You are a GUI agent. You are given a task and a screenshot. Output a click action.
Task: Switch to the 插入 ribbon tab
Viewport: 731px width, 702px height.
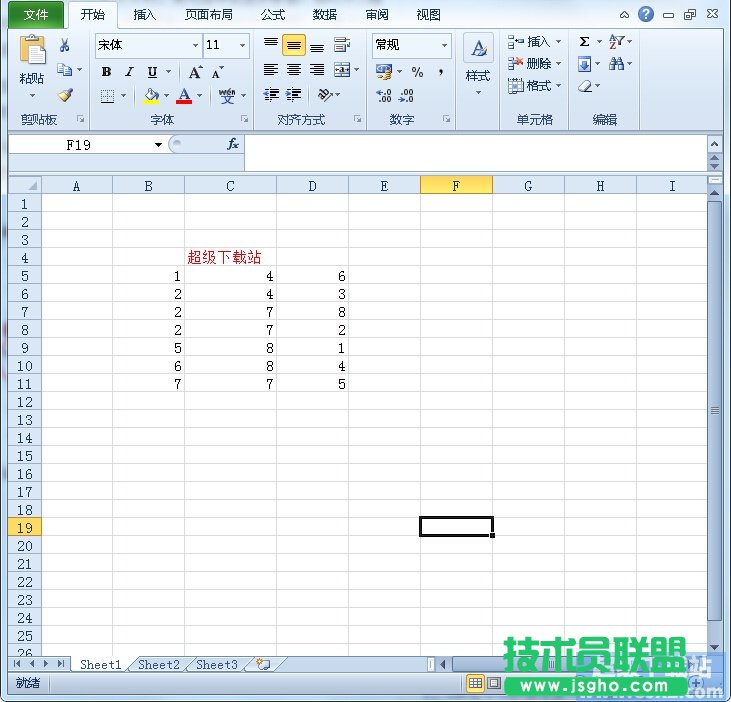pyautogui.click(x=145, y=15)
